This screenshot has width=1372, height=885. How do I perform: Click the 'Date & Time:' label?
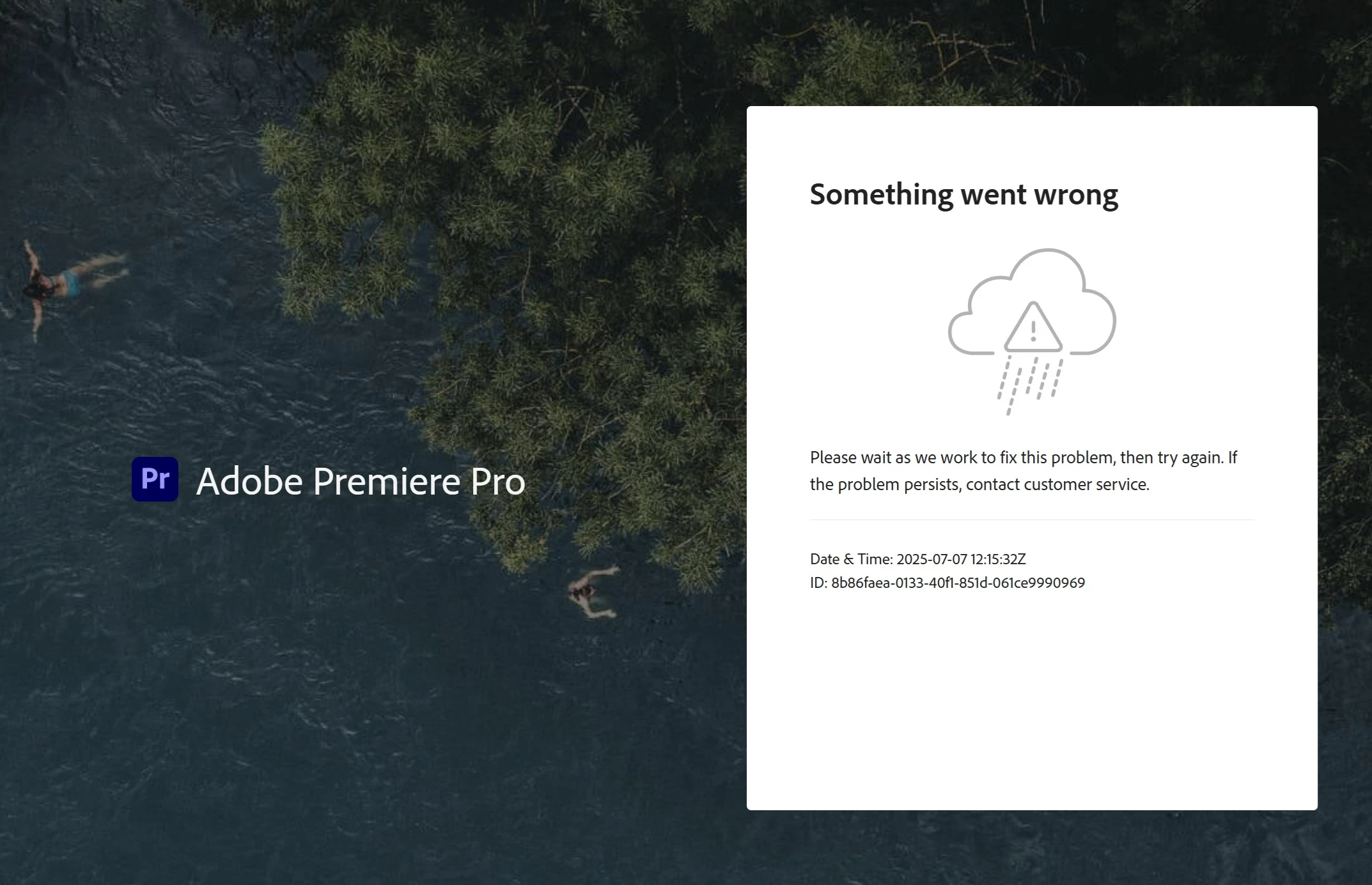coord(851,559)
